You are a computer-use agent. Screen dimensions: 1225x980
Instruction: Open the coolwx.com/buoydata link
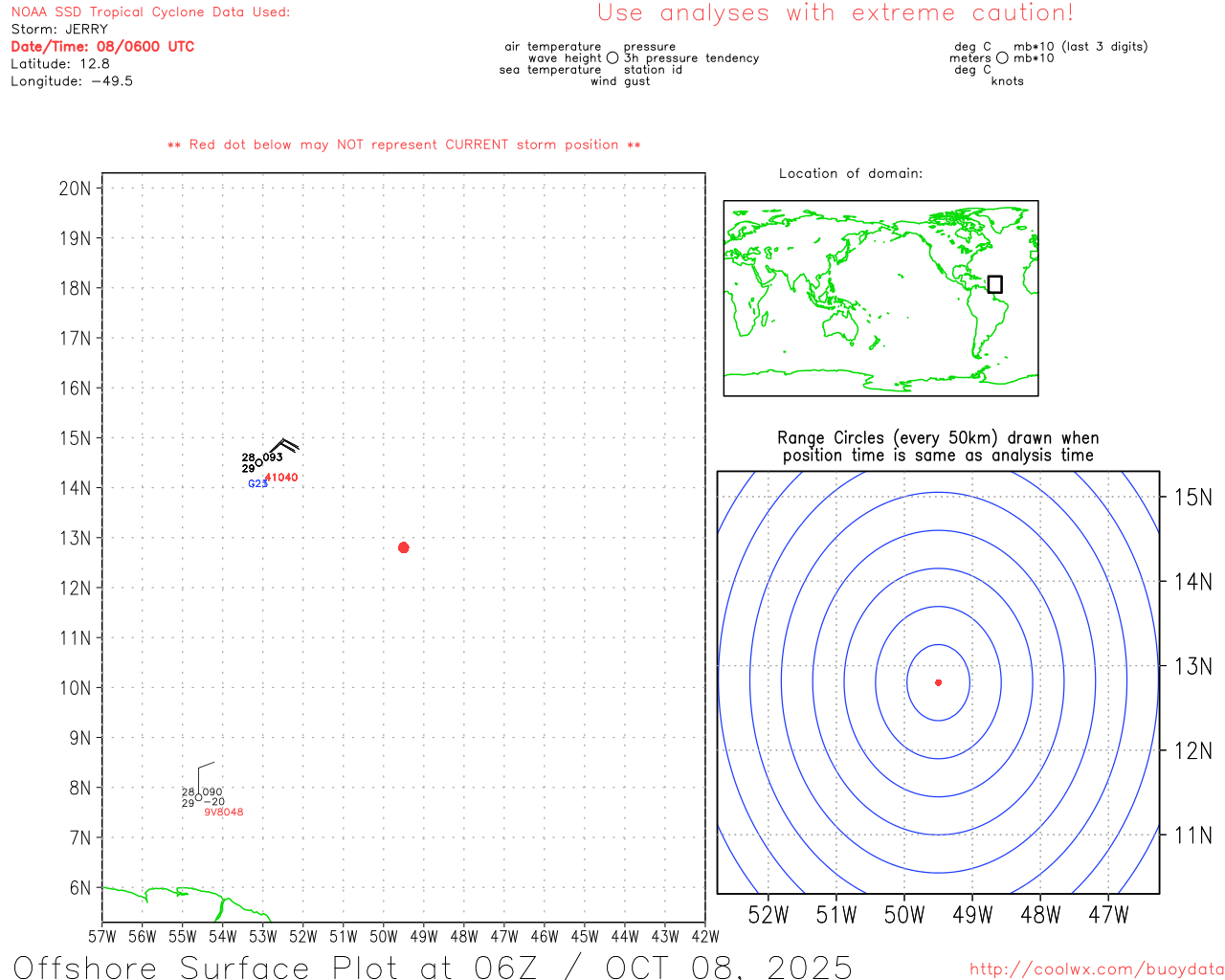point(1097,969)
